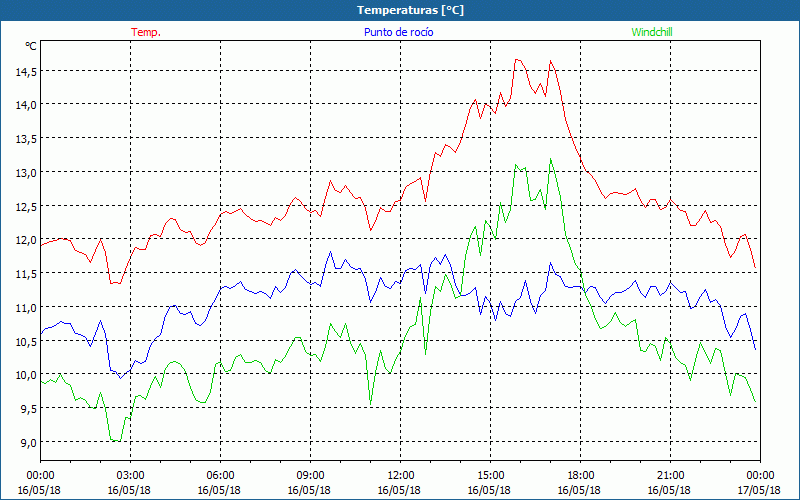Image resolution: width=800 pixels, height=500 pixels.
Task: Click the 13,5 y-axis value
Action: tap(26, 139)
